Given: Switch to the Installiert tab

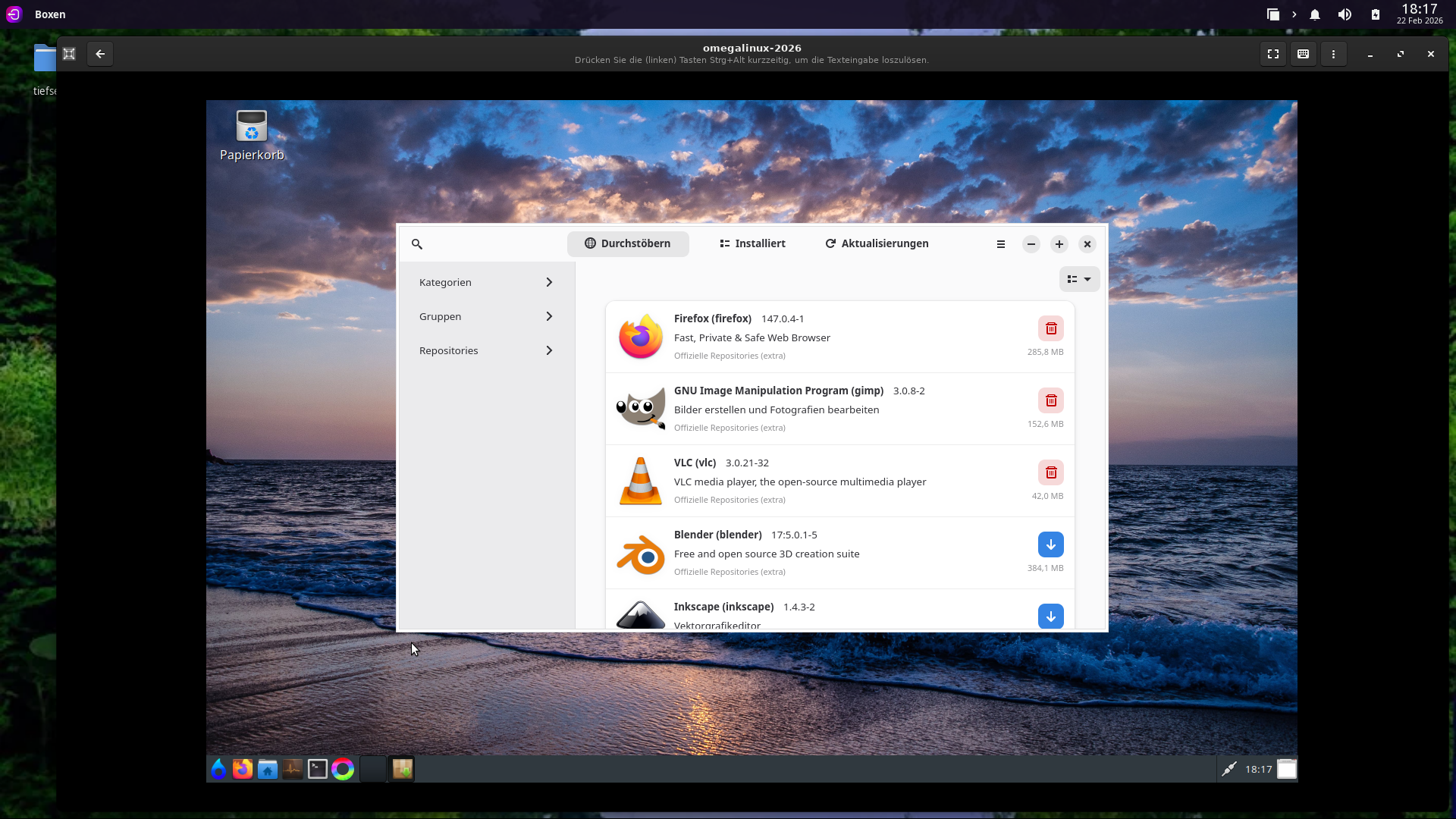Looking at the screenshot, I should click(x=752, y=243).
